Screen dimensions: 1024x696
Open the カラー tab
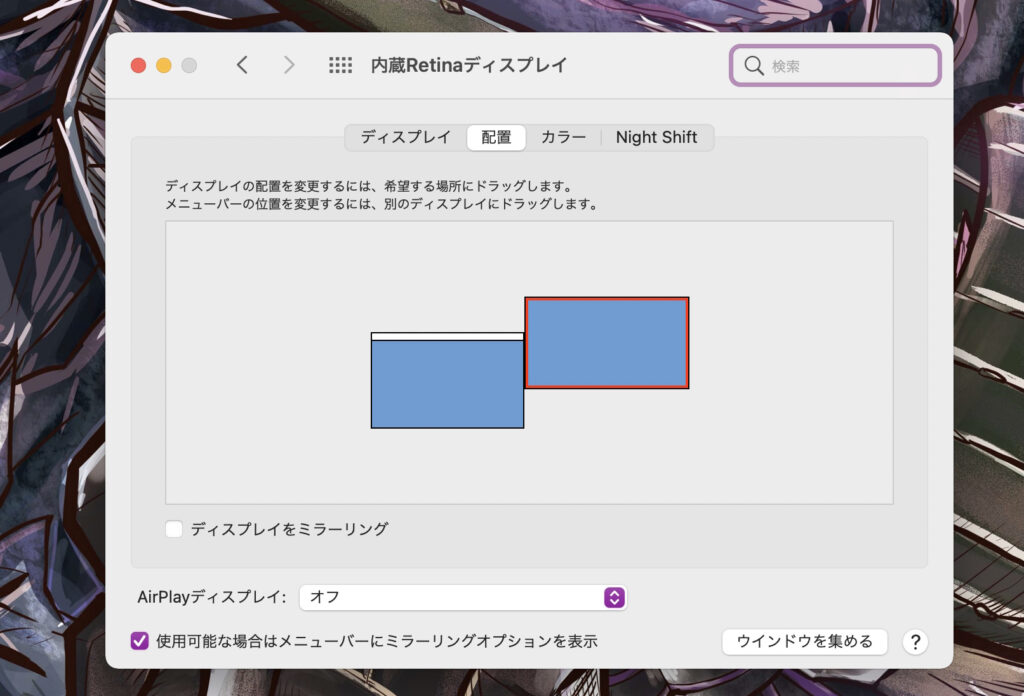point(563,137)
